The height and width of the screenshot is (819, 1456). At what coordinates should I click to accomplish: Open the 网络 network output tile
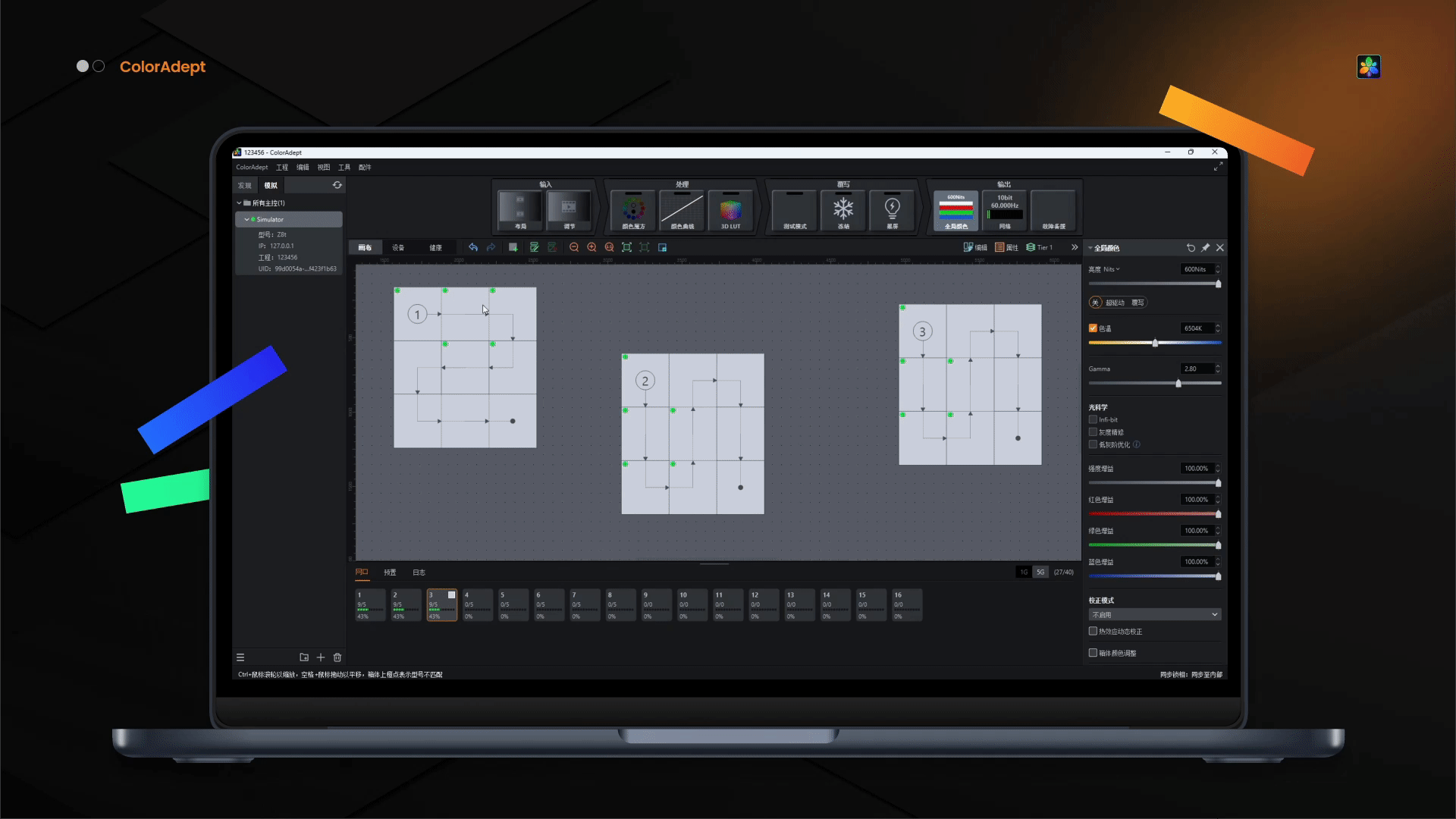click(1004, 210)
